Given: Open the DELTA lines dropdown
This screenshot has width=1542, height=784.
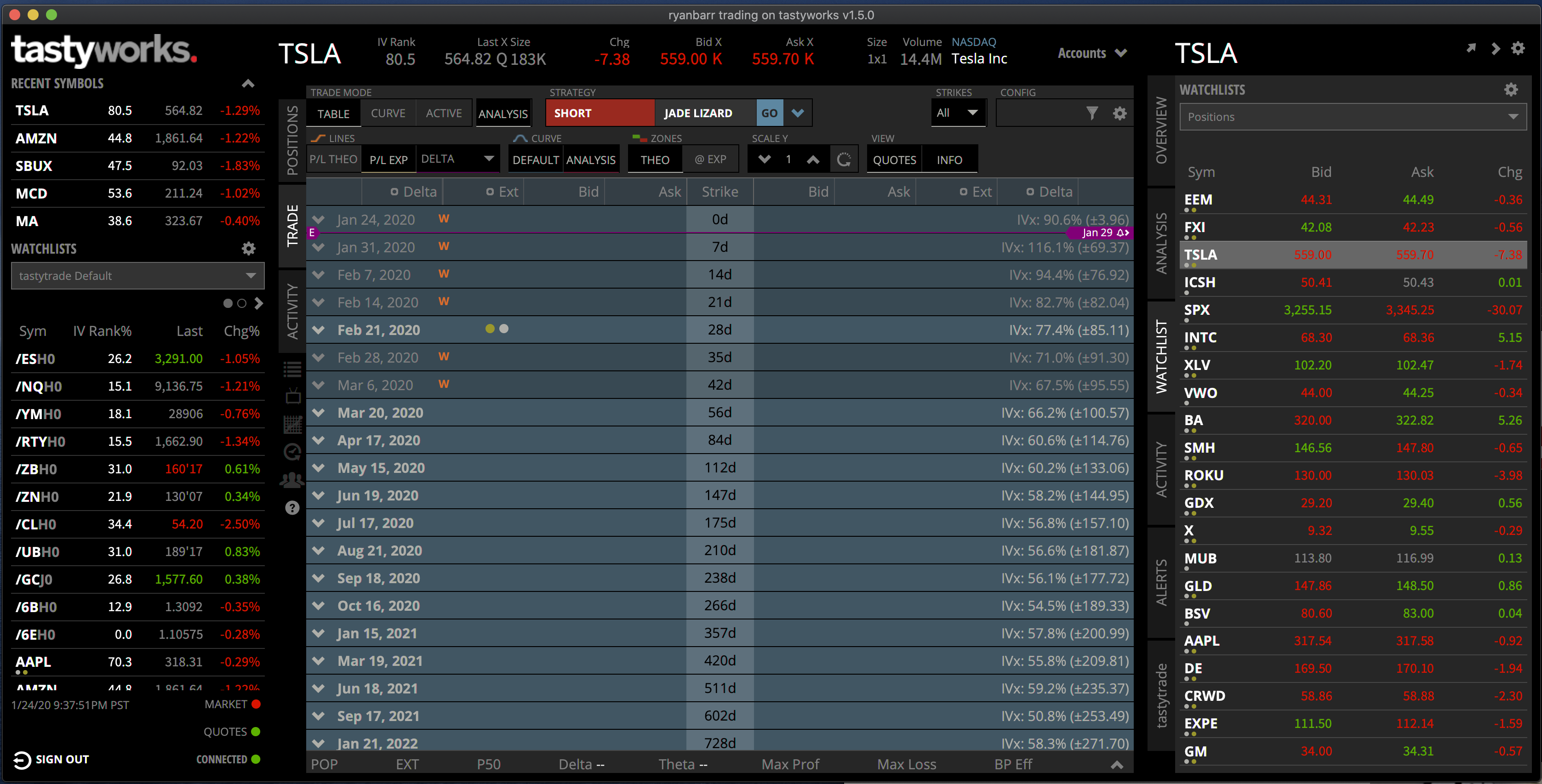Looking at the screenshot, I should tap(458, 159).
